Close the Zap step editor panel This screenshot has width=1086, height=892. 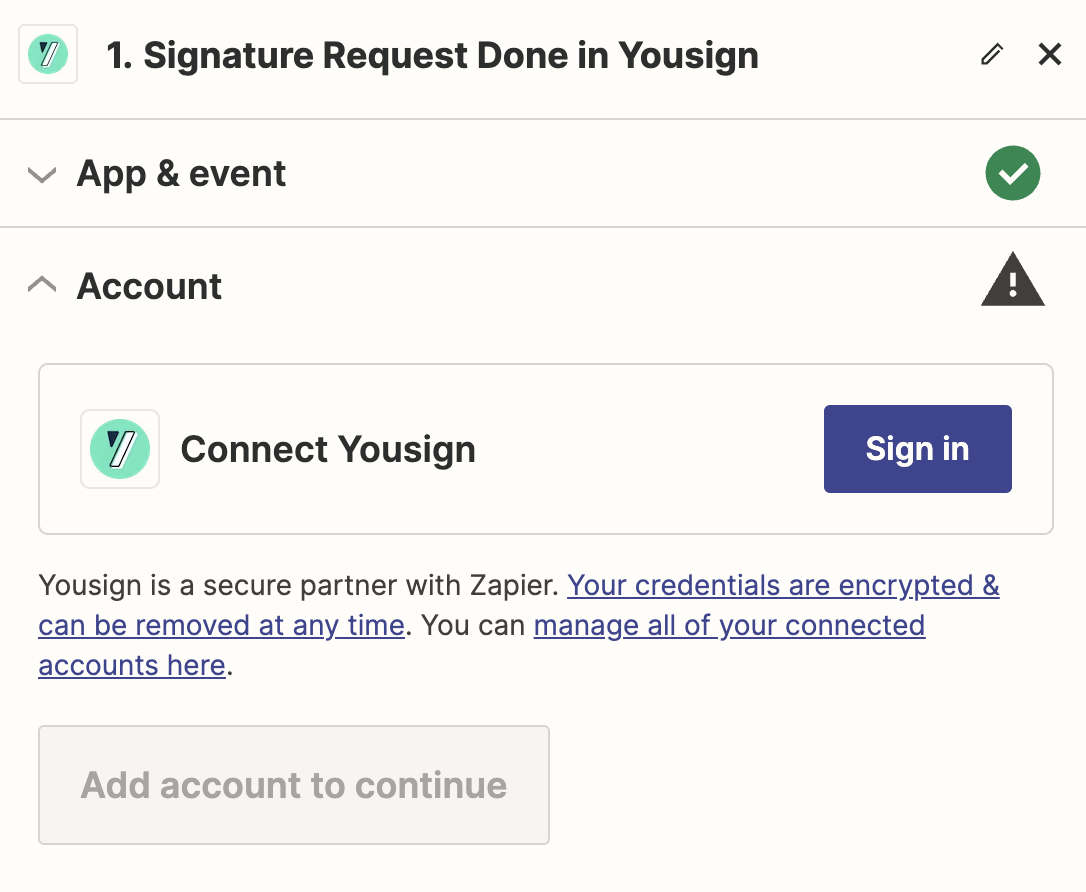click(1049, 54)
